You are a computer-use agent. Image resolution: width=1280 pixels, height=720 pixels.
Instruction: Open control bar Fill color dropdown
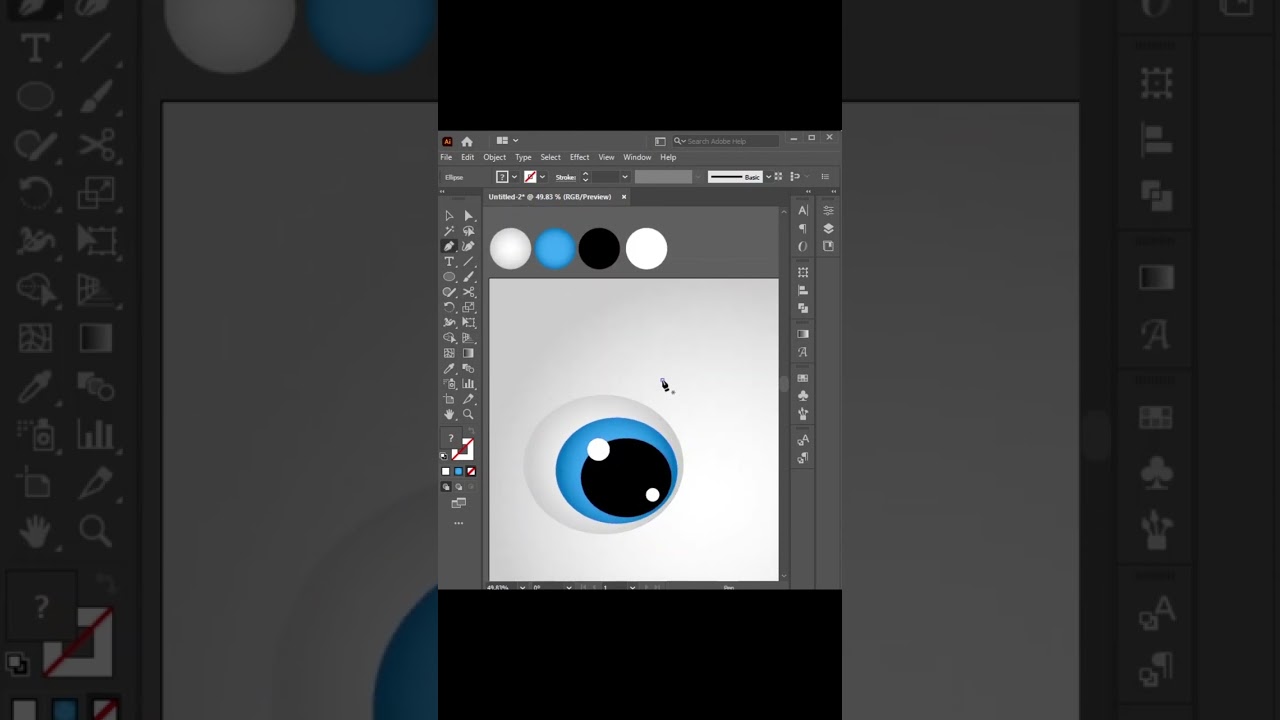[x=514, y=177]
